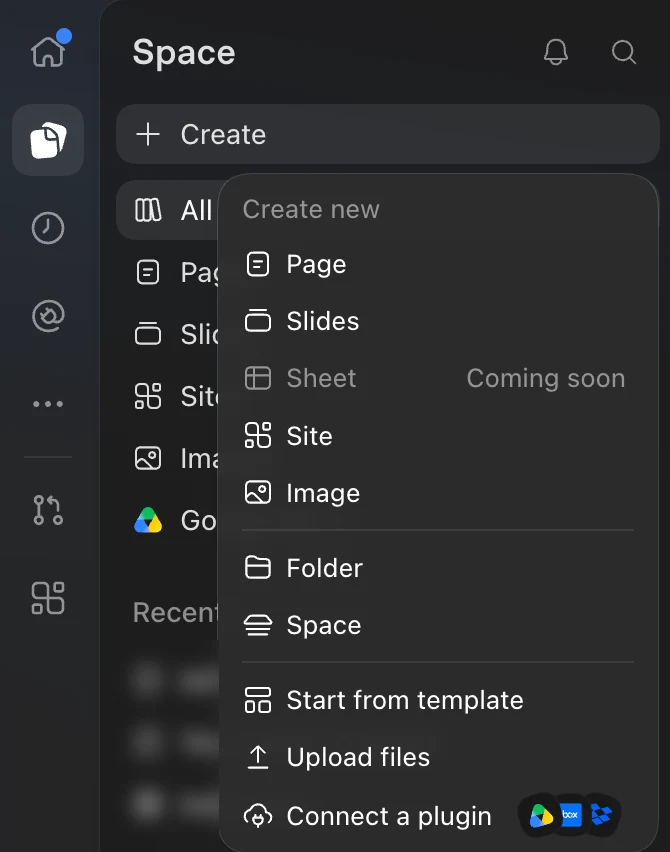670x852 pixels.
Task: Click the Dropbox plugin icon
Action: pos(601,815)
